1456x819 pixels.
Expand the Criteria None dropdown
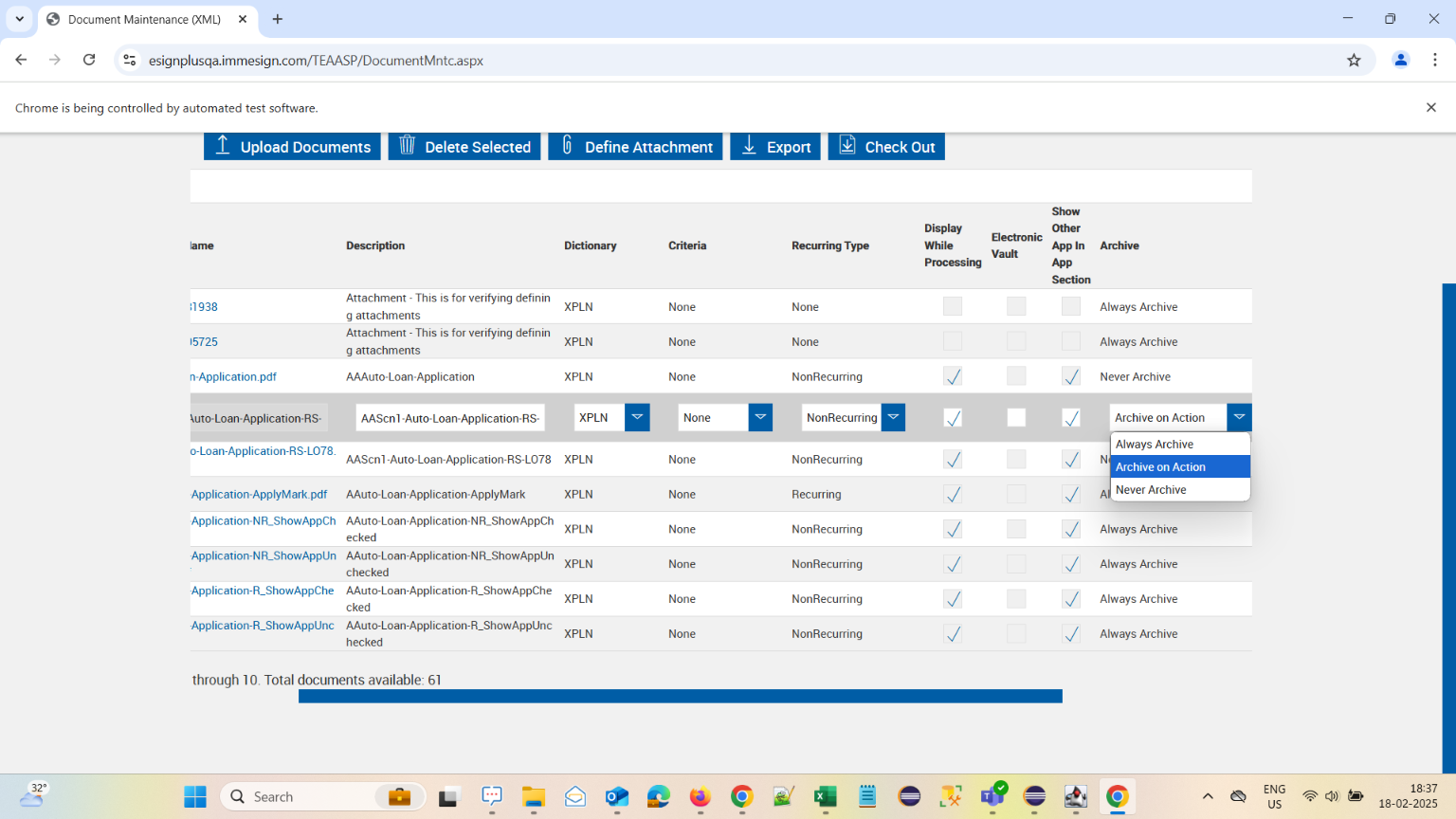pos(760,418)
